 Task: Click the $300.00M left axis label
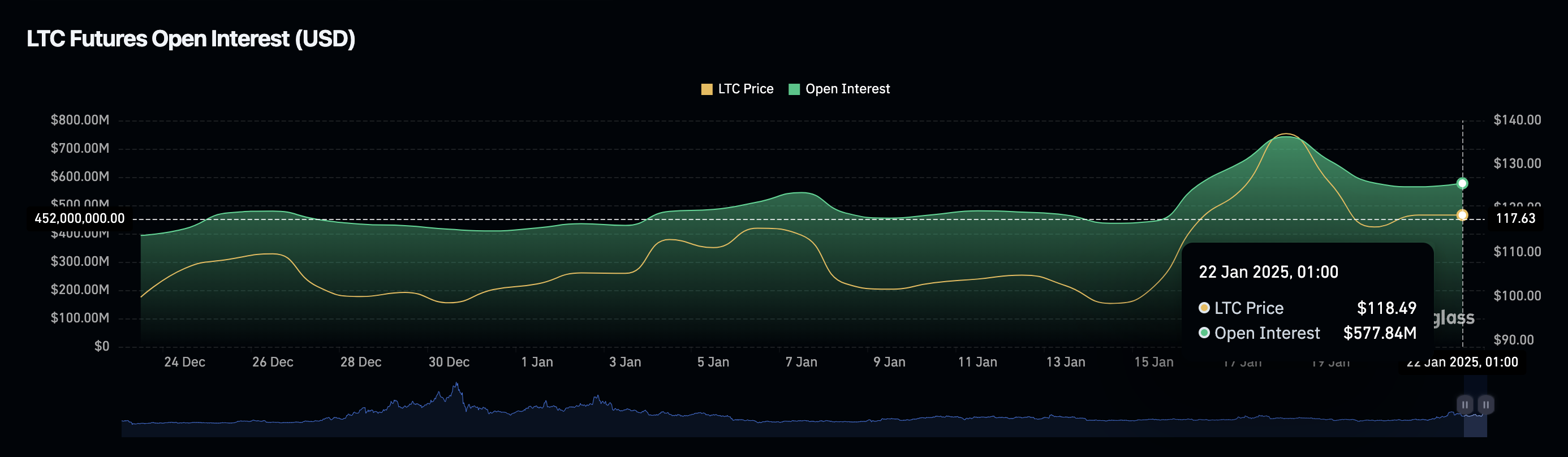pyautogui.click(x=80, y=262)
